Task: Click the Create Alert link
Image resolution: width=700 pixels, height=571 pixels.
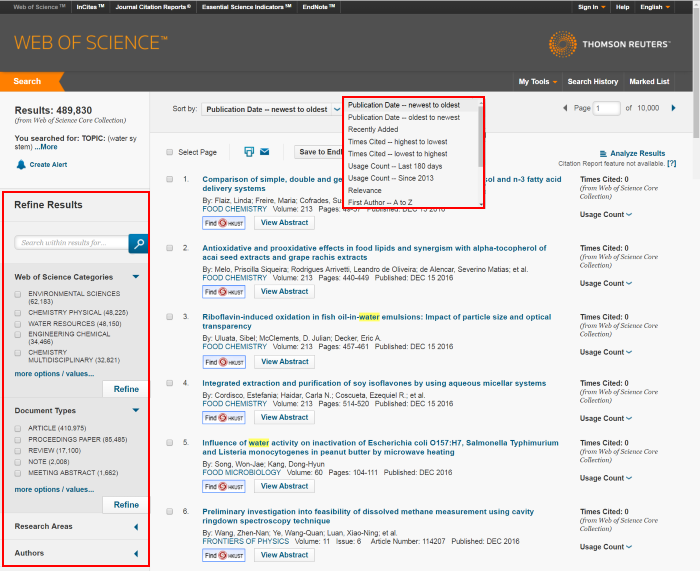Action: pyautogui.click(x=48, y=165)
